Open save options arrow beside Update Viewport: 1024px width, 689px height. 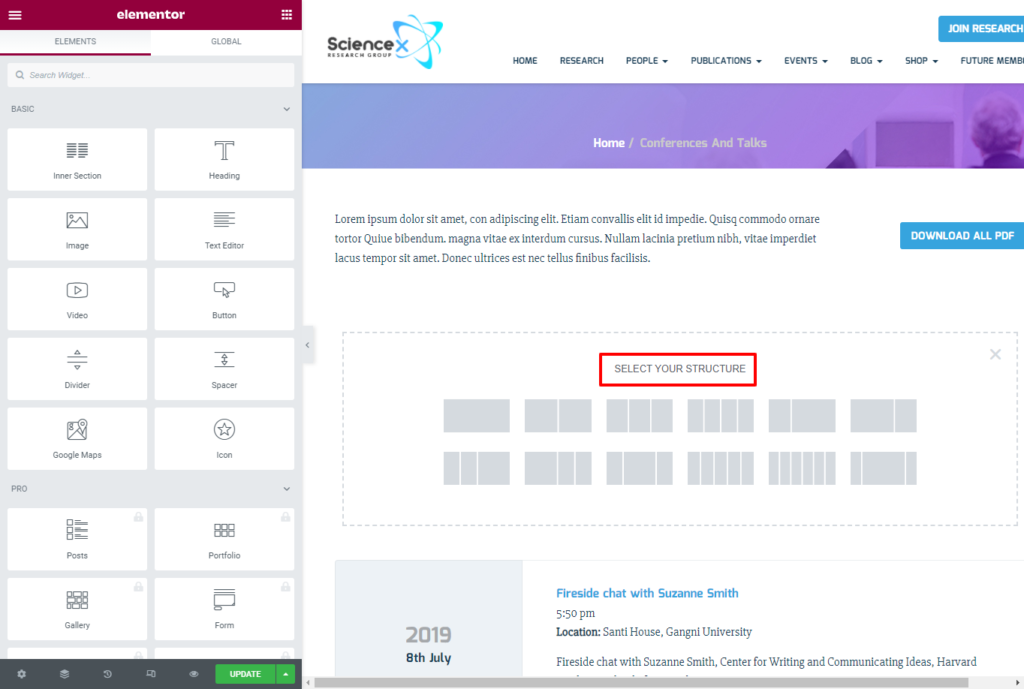(x=286, y=674)
